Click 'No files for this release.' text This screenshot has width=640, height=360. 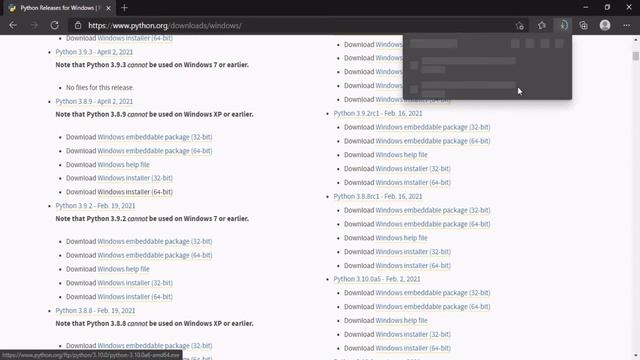100,87
